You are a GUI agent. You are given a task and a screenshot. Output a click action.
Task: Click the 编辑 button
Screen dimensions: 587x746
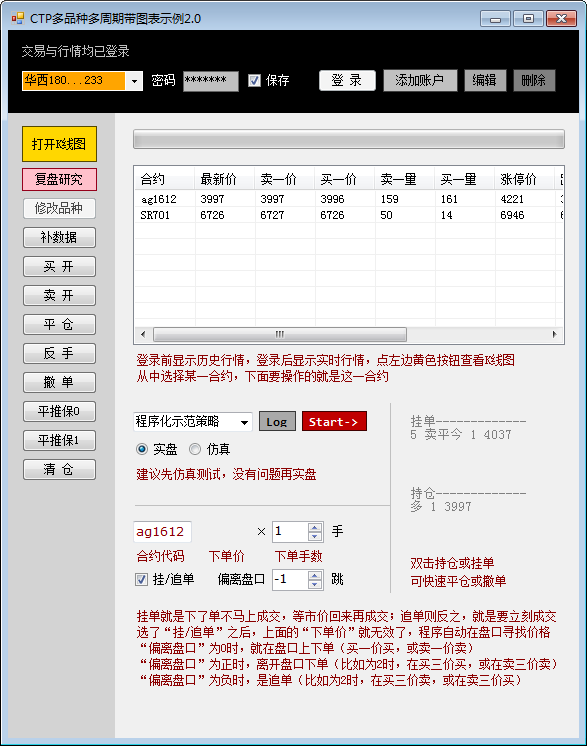tap(485, 80)
